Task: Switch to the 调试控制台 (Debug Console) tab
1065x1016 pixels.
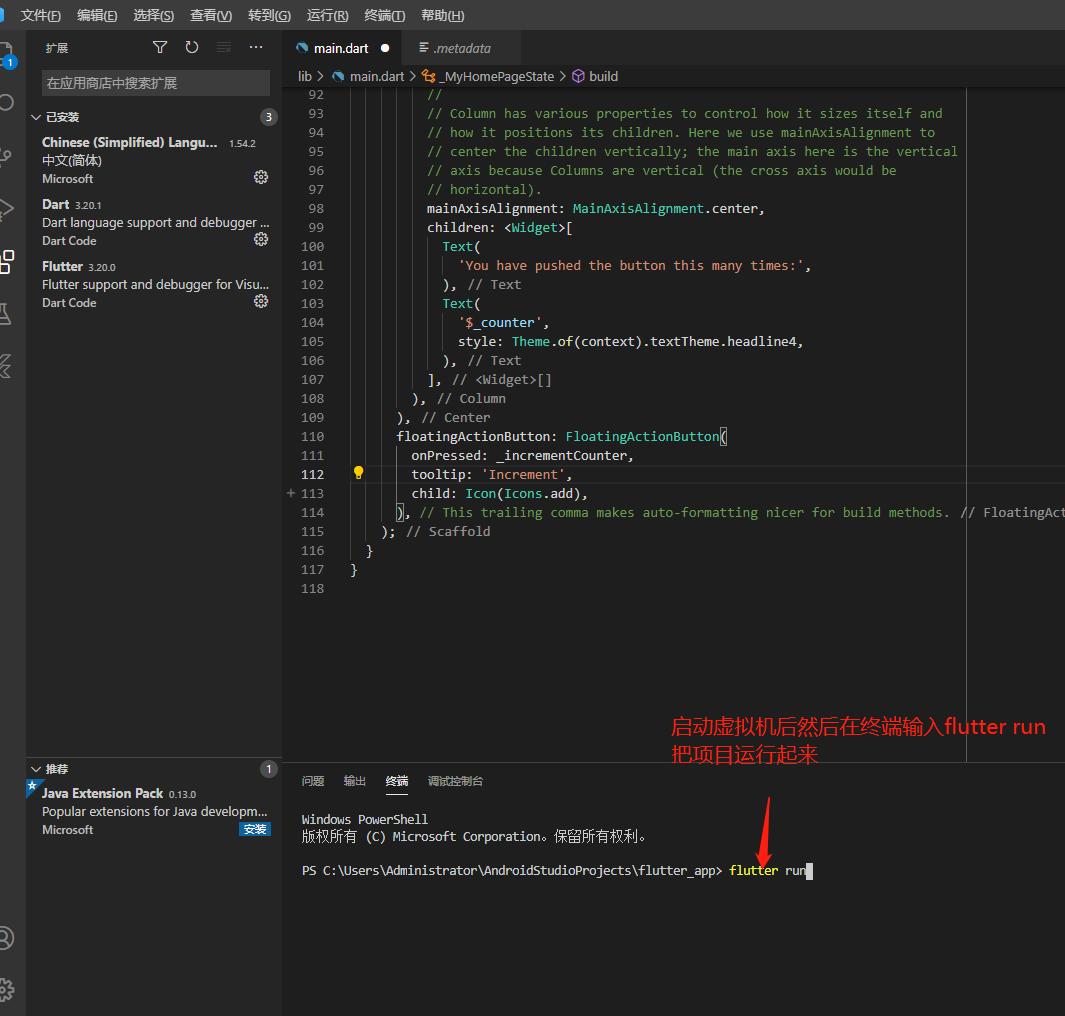Action: point(456,781)
